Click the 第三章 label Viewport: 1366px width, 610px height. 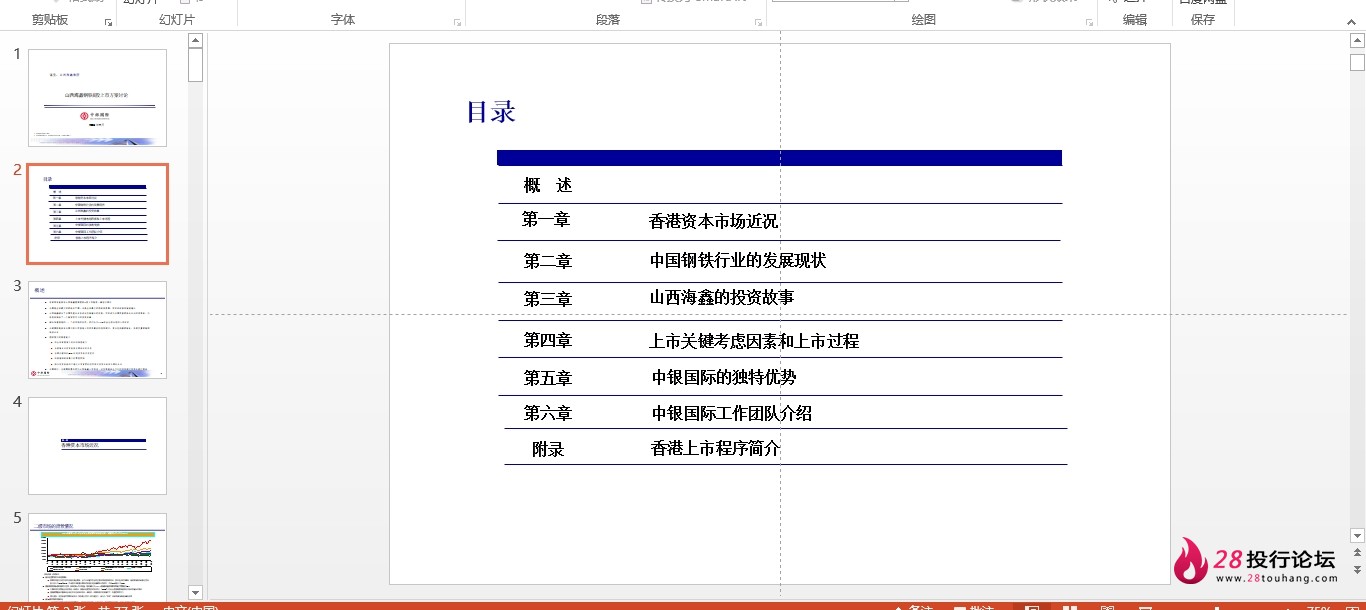pos(548,299)
